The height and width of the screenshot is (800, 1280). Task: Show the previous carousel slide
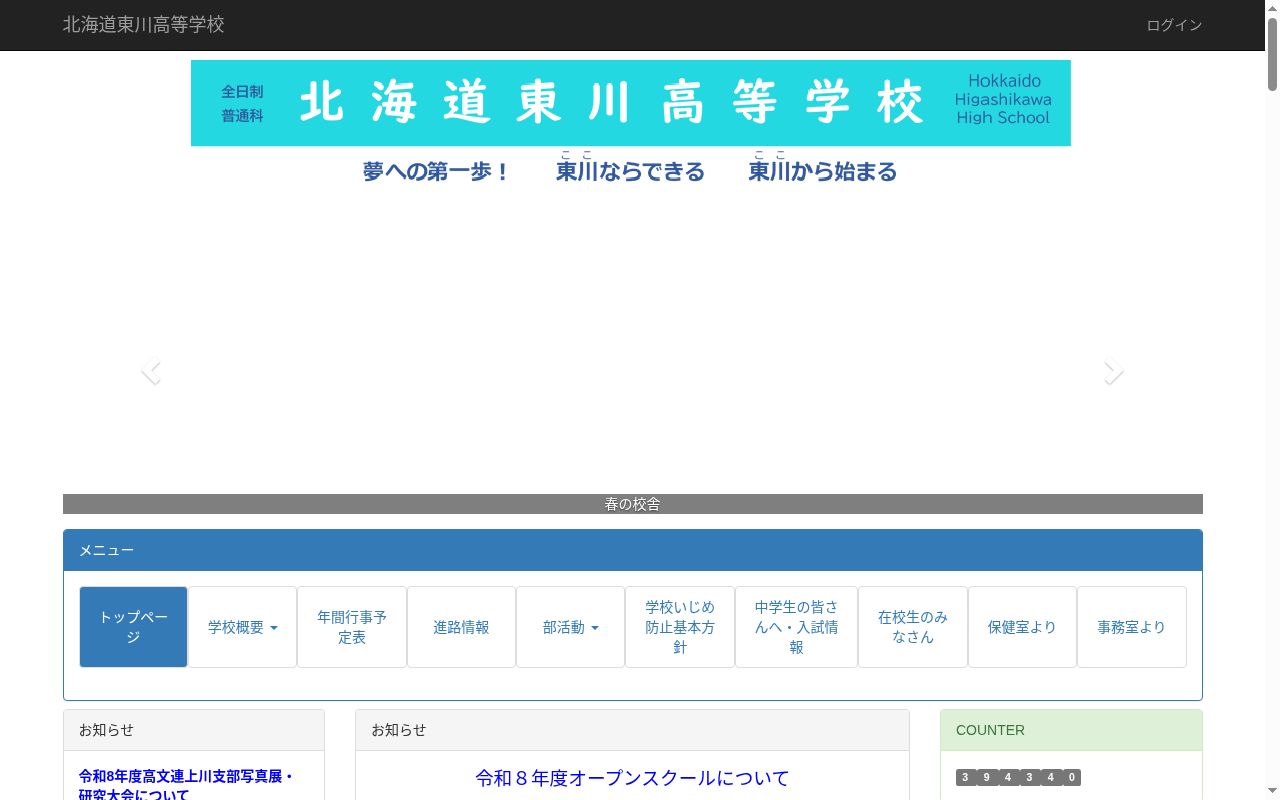[x=151, y=372]
